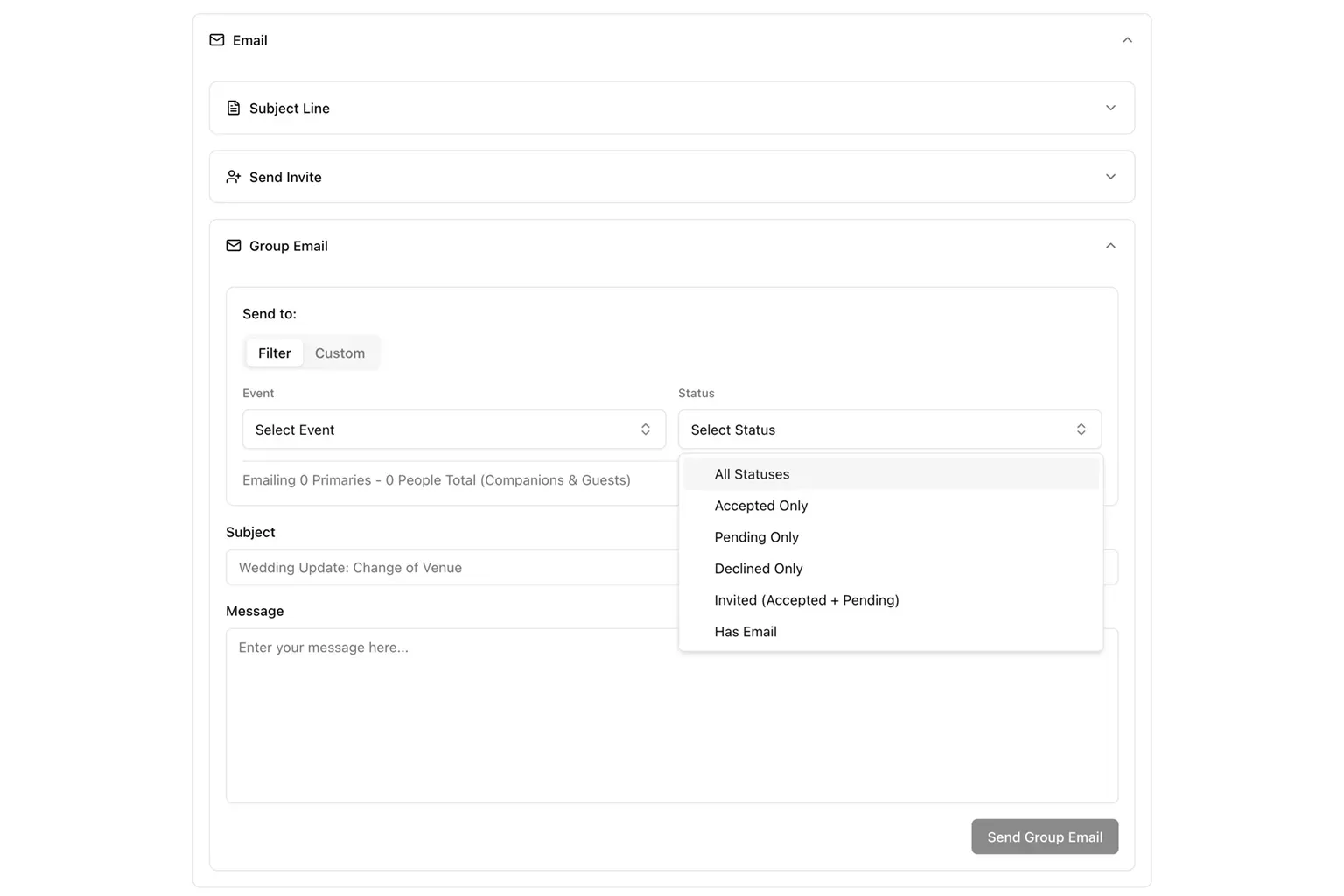Viewport: 1344px width, 896px height.
Task: Choose All Statuses option
Action: (x=891, y=474)
